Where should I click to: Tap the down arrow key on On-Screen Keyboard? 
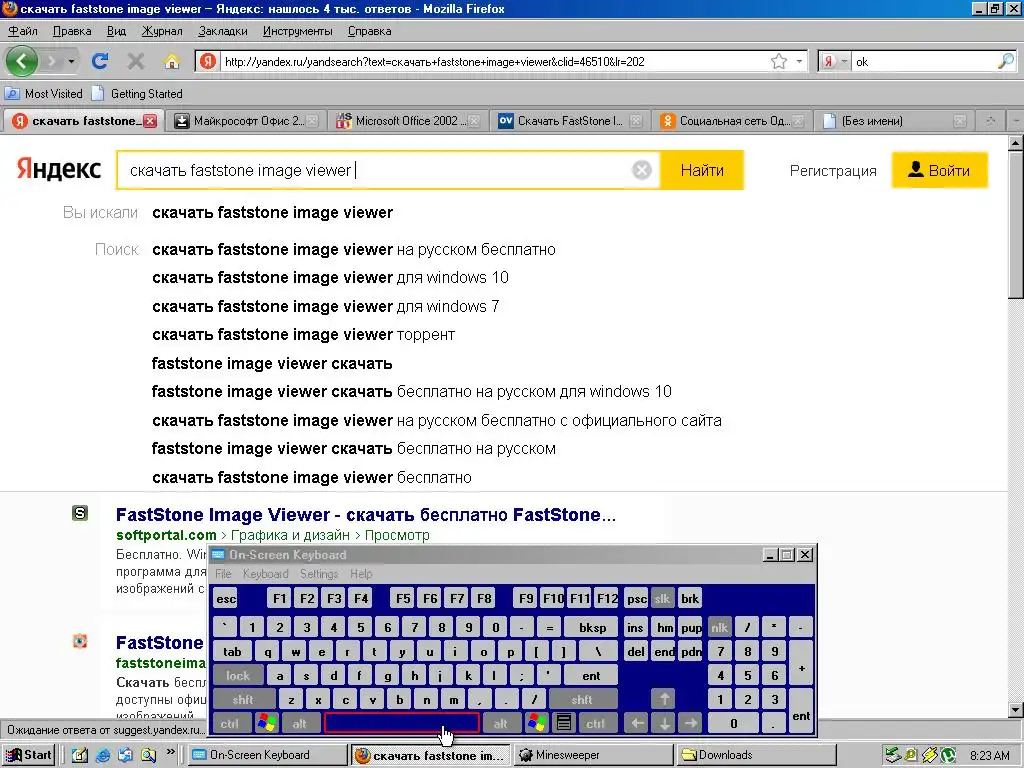pos(664,723)
